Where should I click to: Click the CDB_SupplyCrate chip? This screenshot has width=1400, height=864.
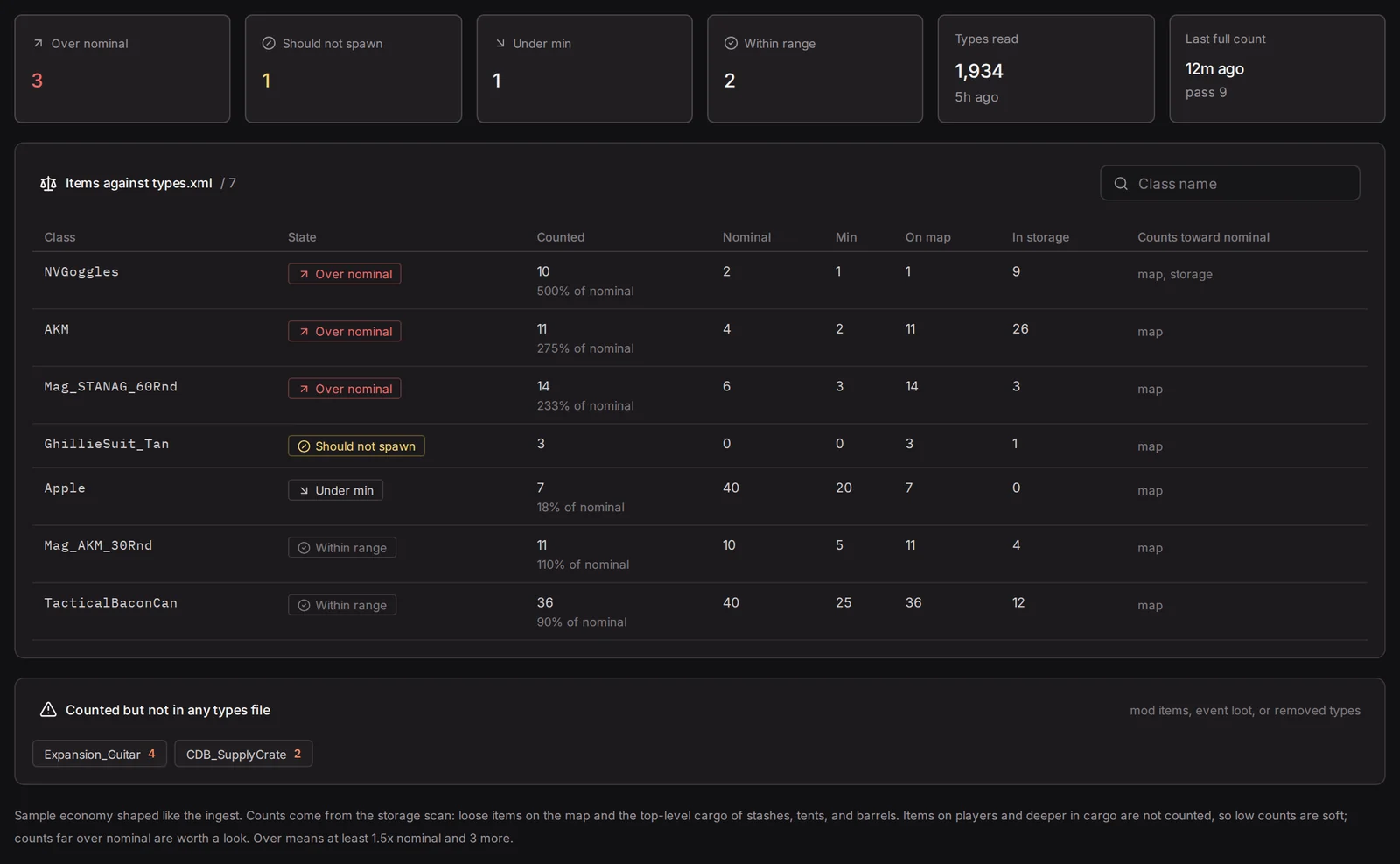(243, 754)
